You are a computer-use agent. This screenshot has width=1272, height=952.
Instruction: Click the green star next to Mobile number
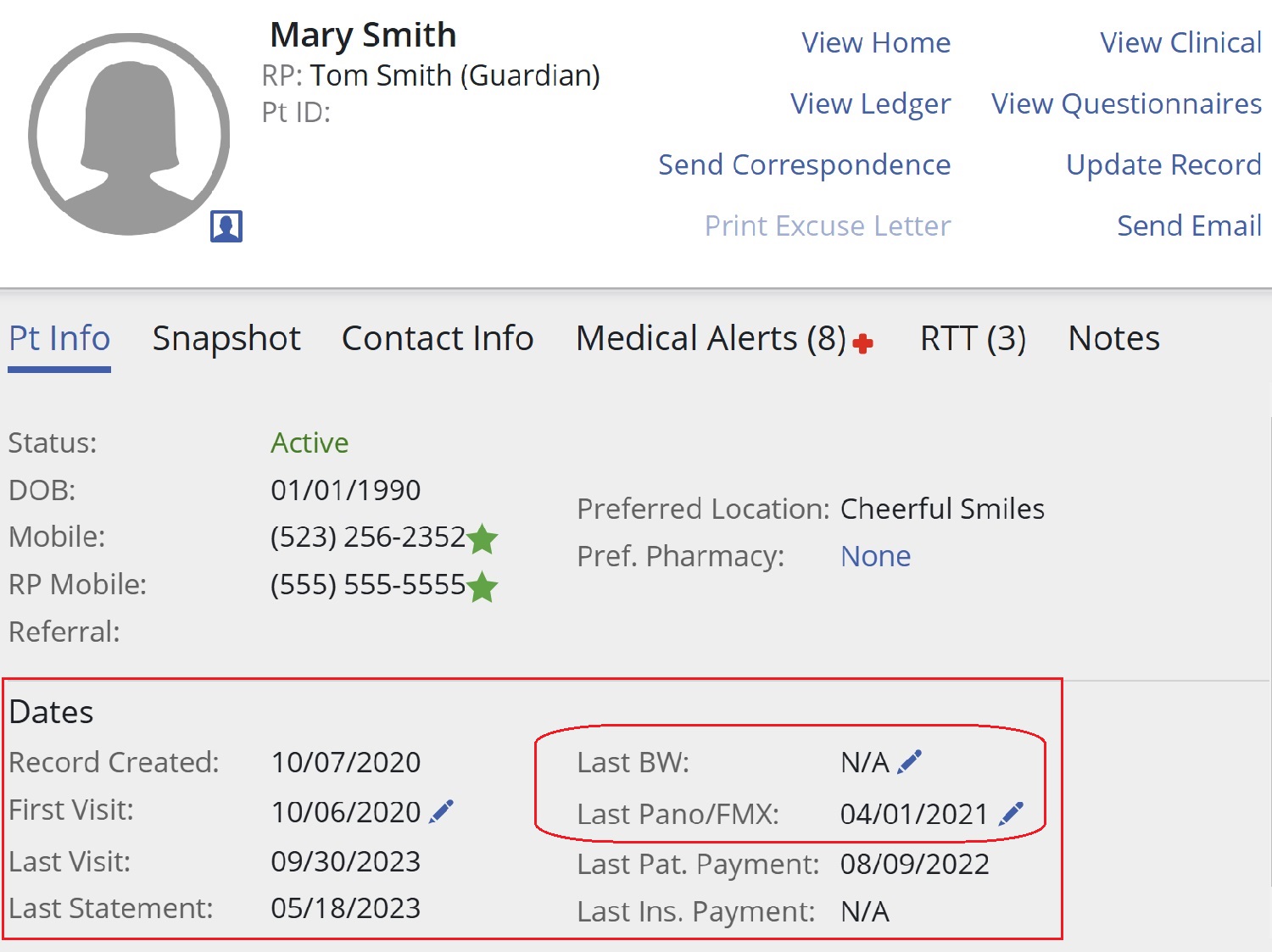[483, 538]
